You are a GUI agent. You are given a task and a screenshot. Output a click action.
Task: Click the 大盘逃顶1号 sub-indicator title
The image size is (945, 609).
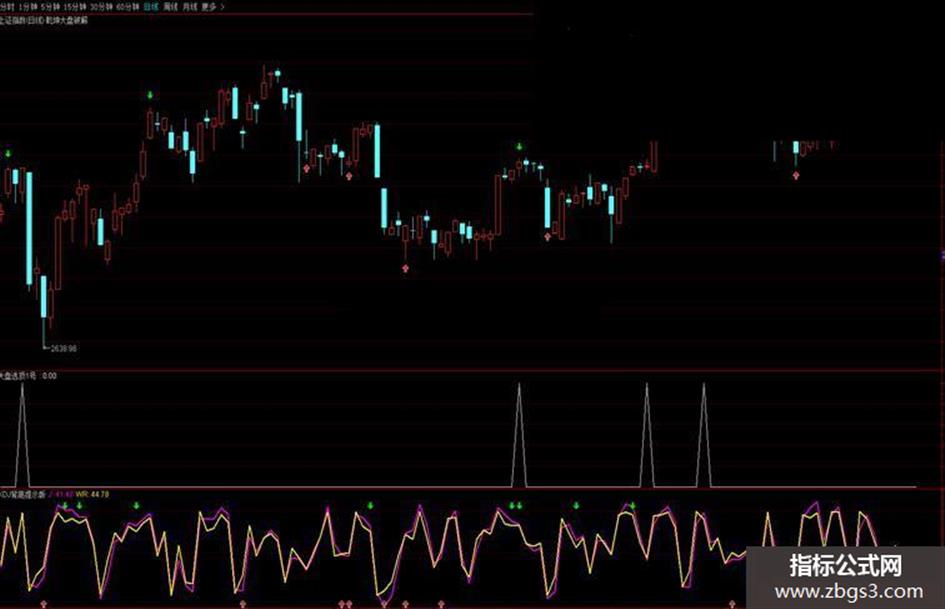(18, 376)
